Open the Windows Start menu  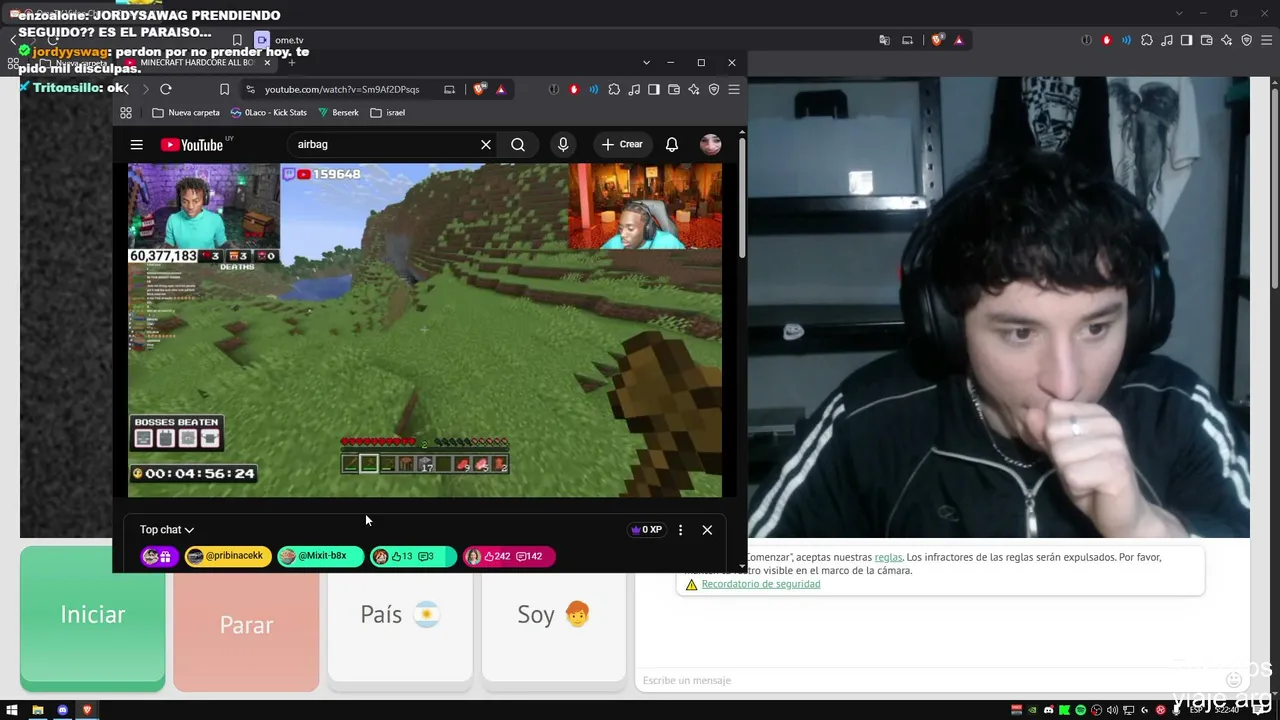[12, 710]
